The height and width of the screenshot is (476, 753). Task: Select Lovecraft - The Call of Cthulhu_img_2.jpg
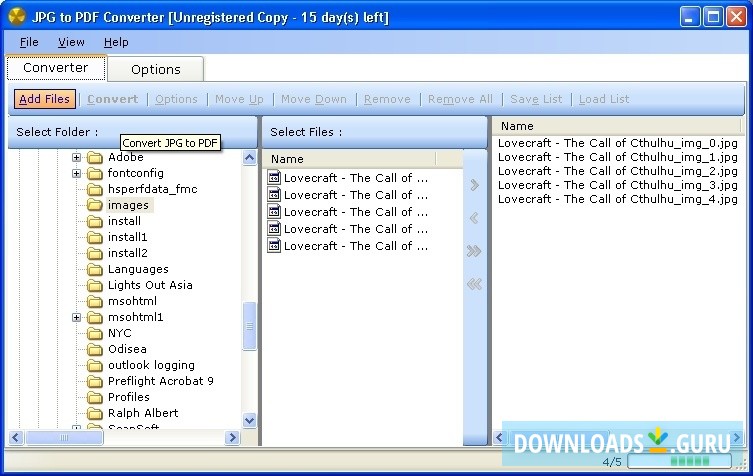coord(618,171)
